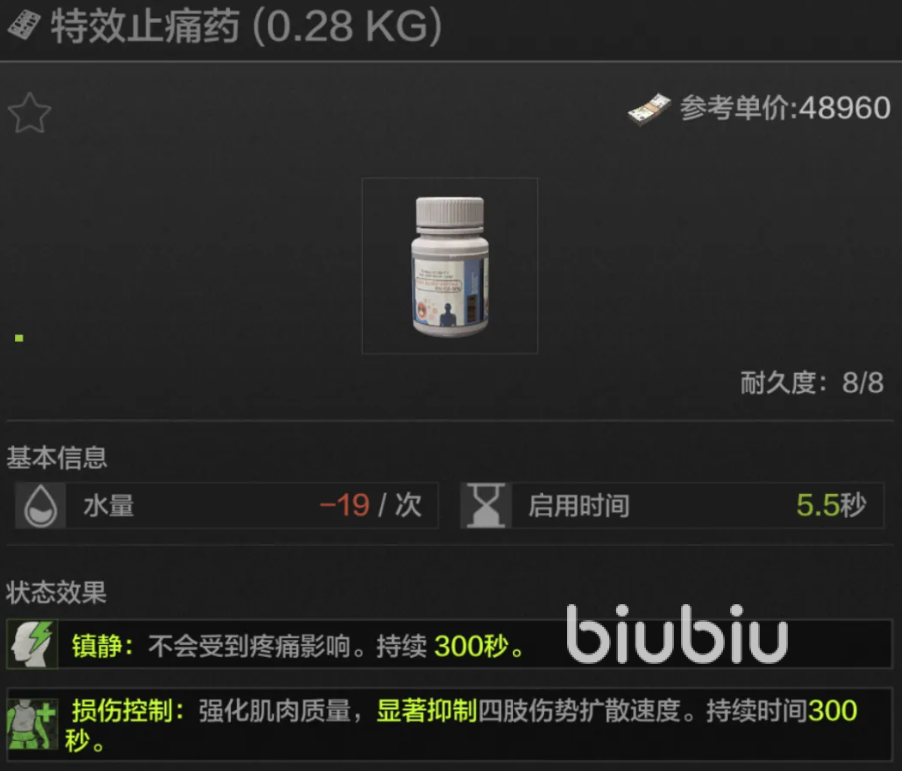Select the 基本信息 section header
Screen dimensions: 902x771
(x=56, y=458)
